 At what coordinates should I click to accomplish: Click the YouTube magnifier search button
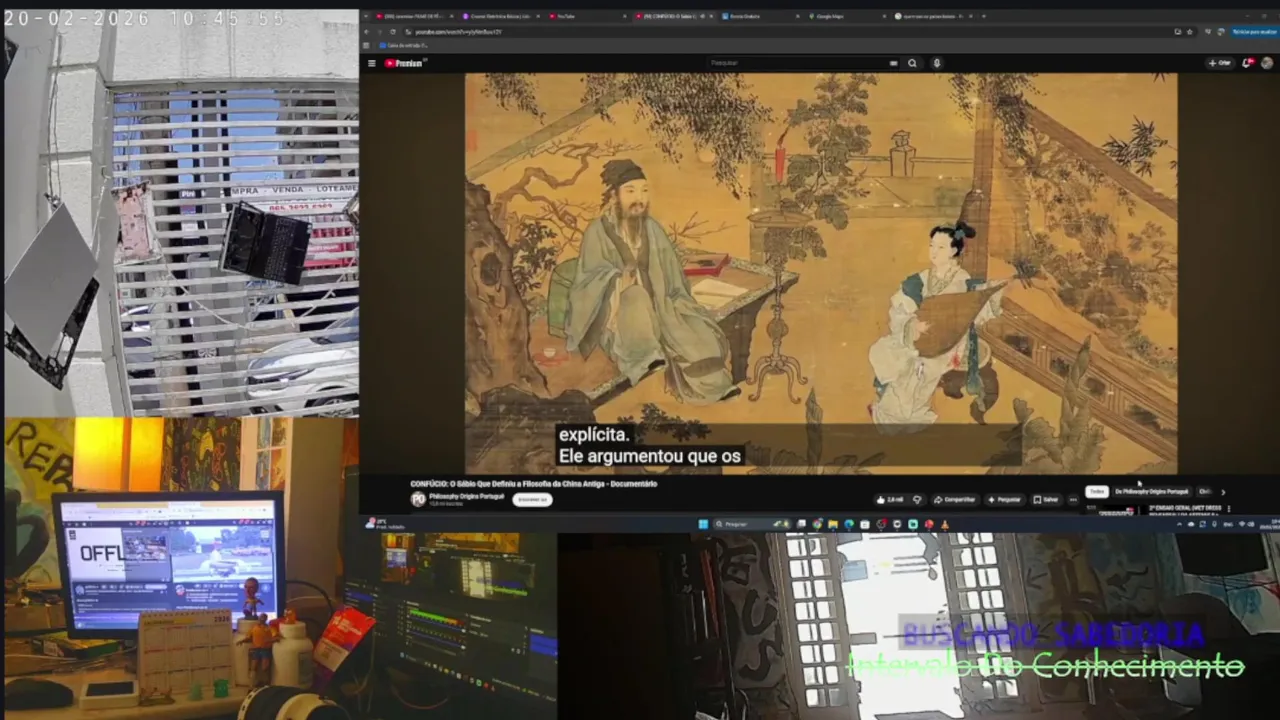point(912,63)
